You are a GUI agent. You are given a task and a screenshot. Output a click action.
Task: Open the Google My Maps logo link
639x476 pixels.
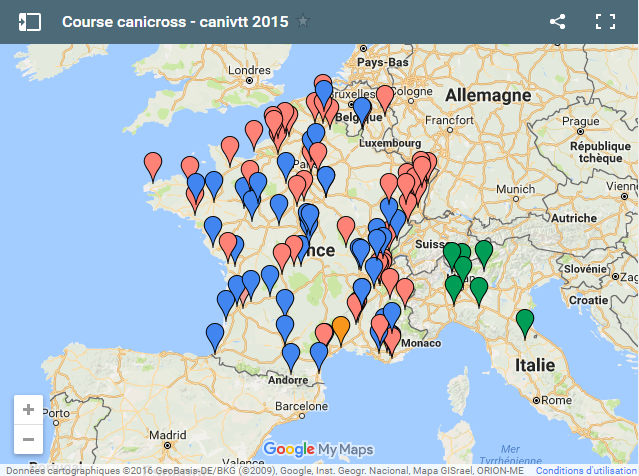pos(318,449)
